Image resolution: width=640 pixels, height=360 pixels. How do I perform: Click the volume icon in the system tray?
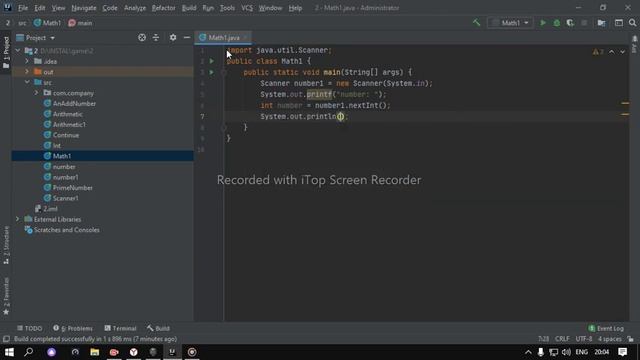pyautogui.click(x=566, y=352)
